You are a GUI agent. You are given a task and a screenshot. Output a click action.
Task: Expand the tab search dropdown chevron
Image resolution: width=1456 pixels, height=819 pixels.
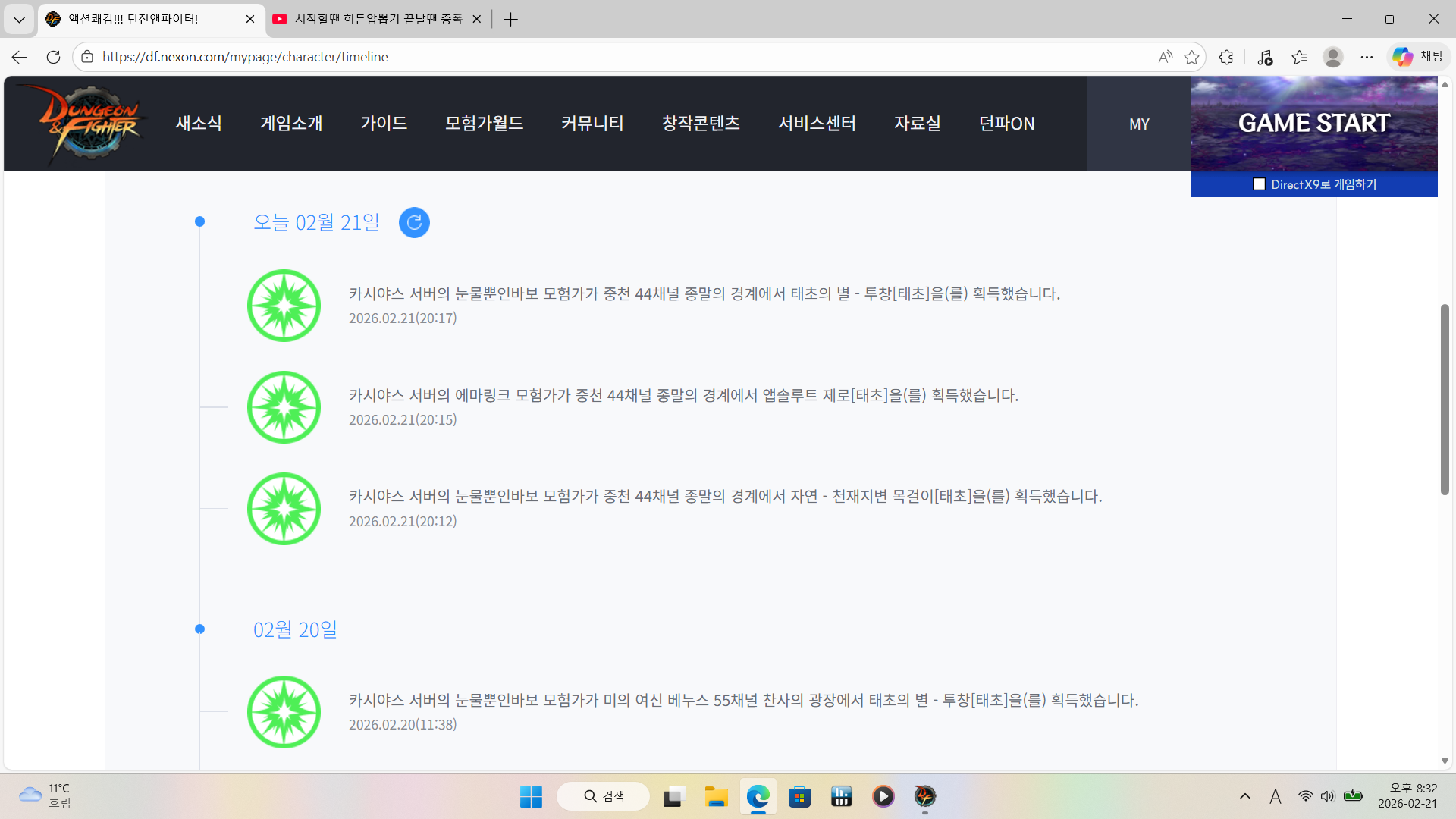tap(19, 19)
